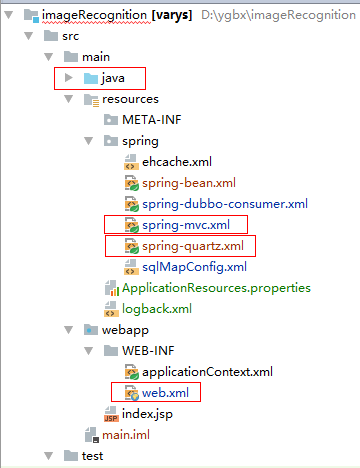The width and height of the screenshot is (360, 468).
Task: Click the D:\ygbx\imageRecognition path text
Action: (279, 15)
